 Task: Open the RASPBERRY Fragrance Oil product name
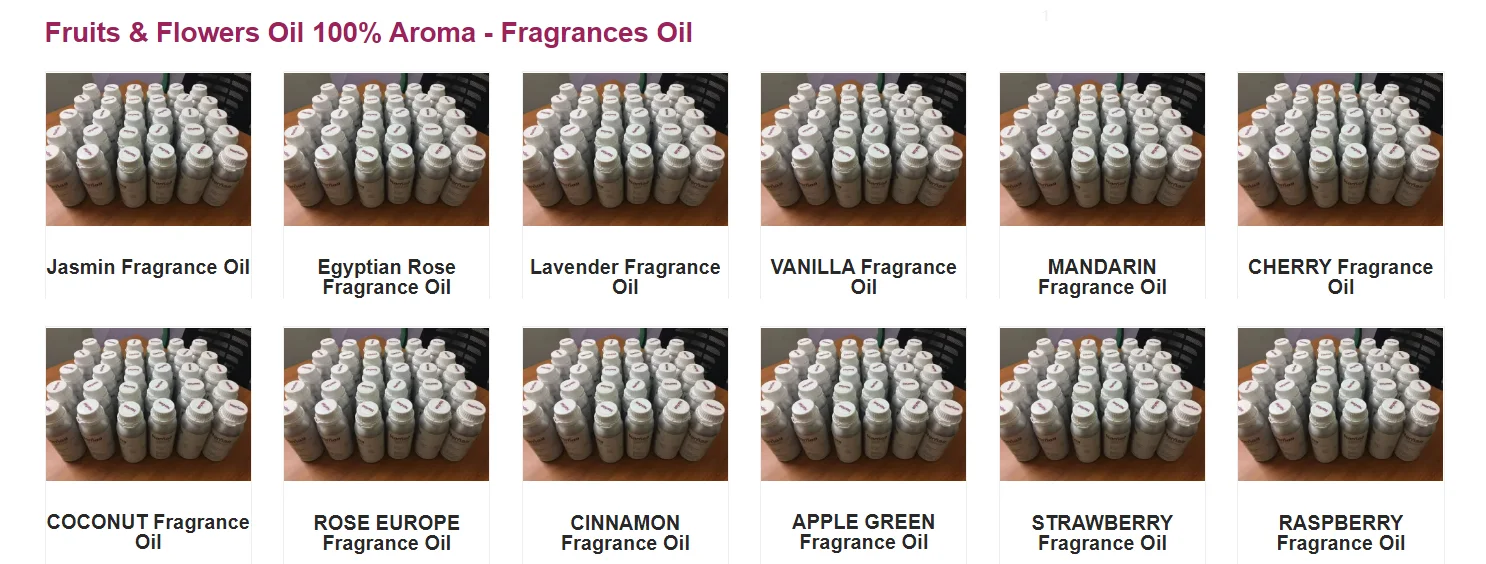pyautogui.click(x=1340, y=533)
